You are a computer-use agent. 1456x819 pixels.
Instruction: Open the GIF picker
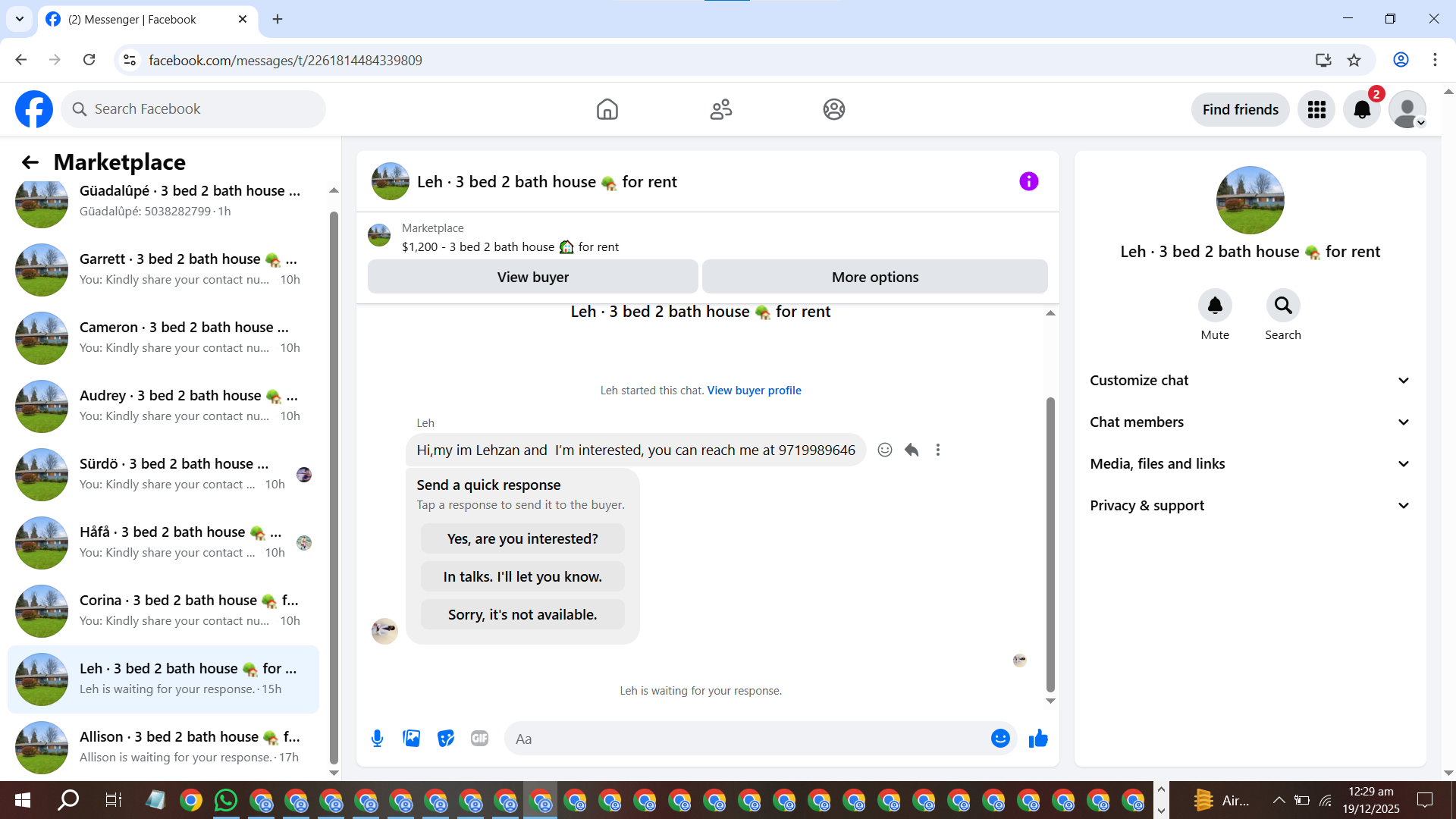pos(479,739)
